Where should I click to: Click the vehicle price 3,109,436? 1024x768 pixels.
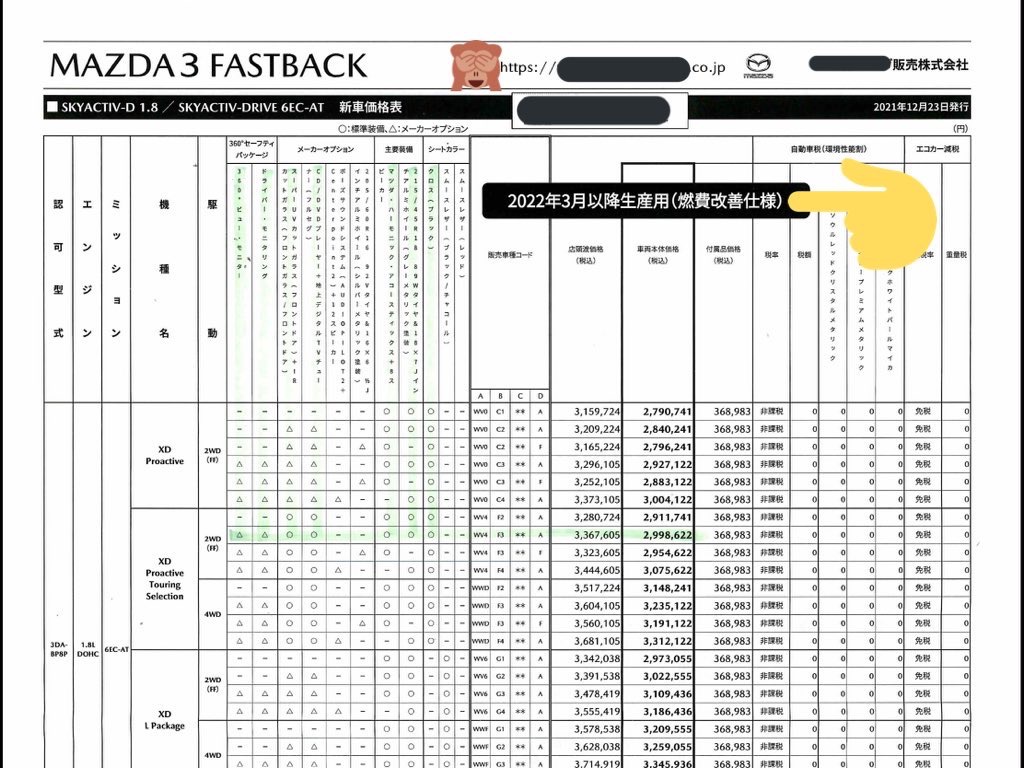tap(667, 694)
